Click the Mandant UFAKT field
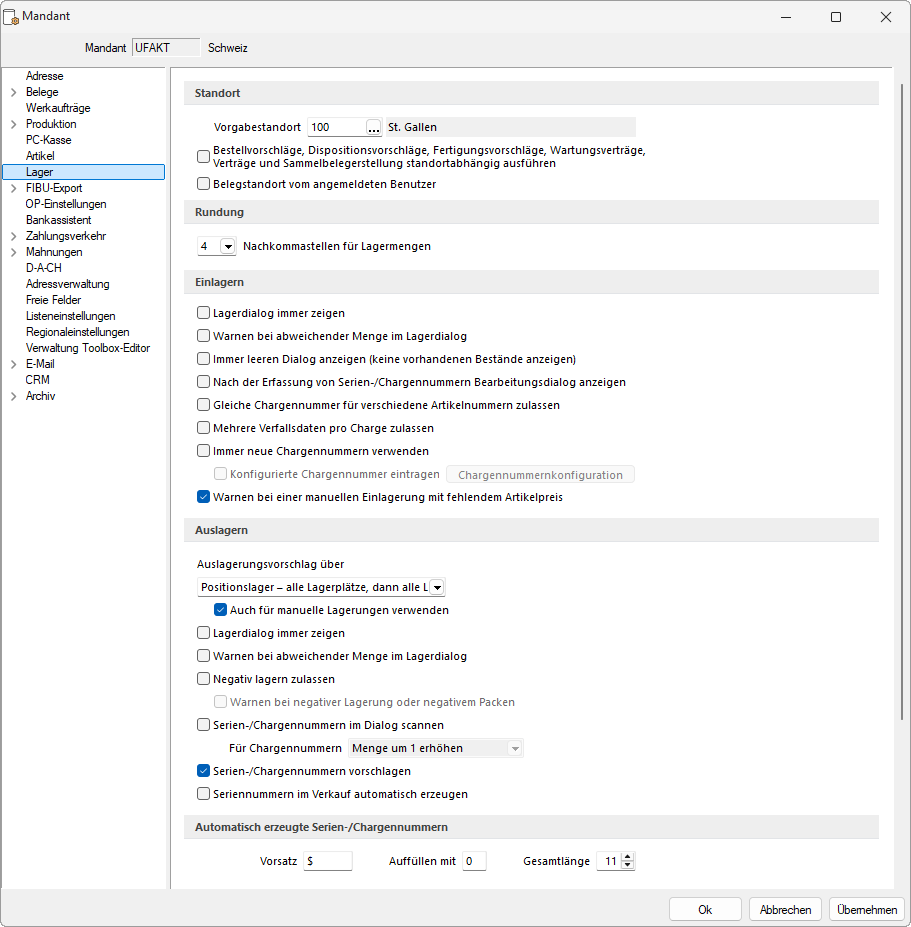The image size is (911, 927). [x=166, y=48]
